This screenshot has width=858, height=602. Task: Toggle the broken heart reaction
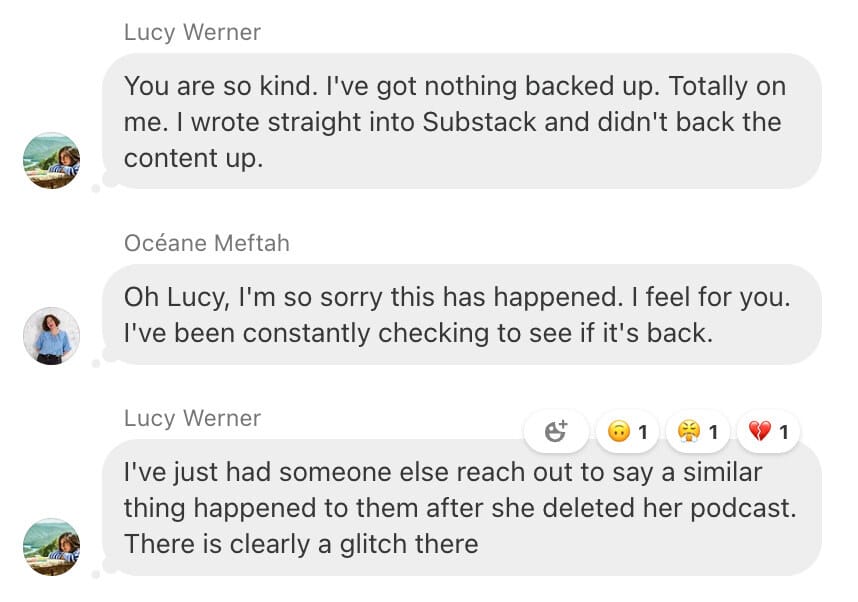tap(768, 431)
